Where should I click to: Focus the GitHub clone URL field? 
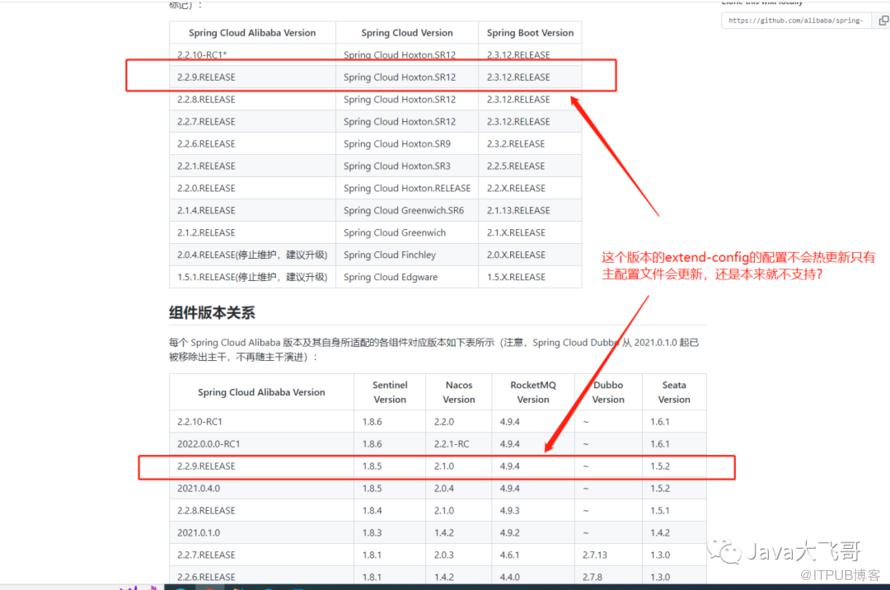click(x=795, y=19)
